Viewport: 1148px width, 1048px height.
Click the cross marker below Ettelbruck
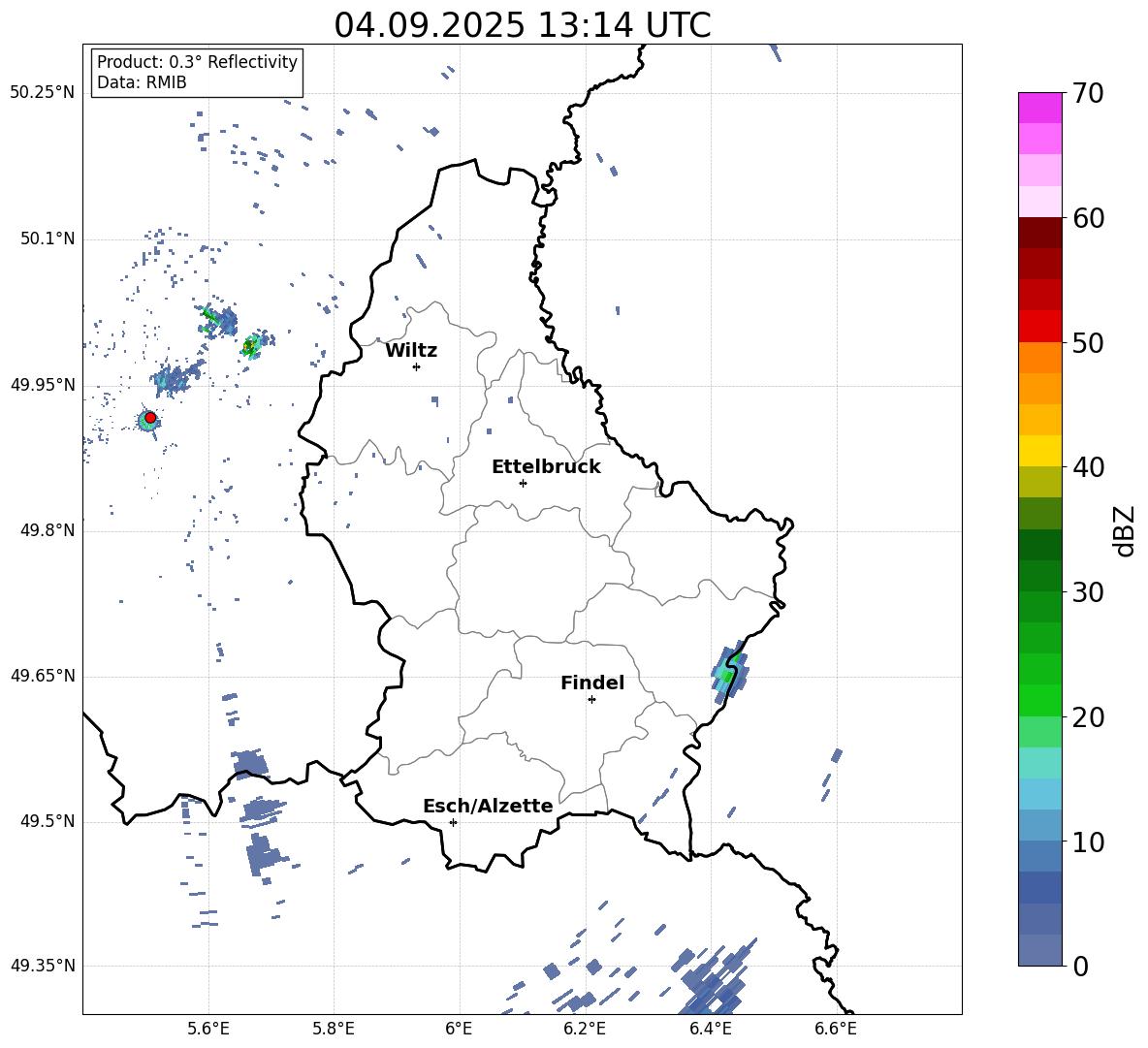coord(523,483)
